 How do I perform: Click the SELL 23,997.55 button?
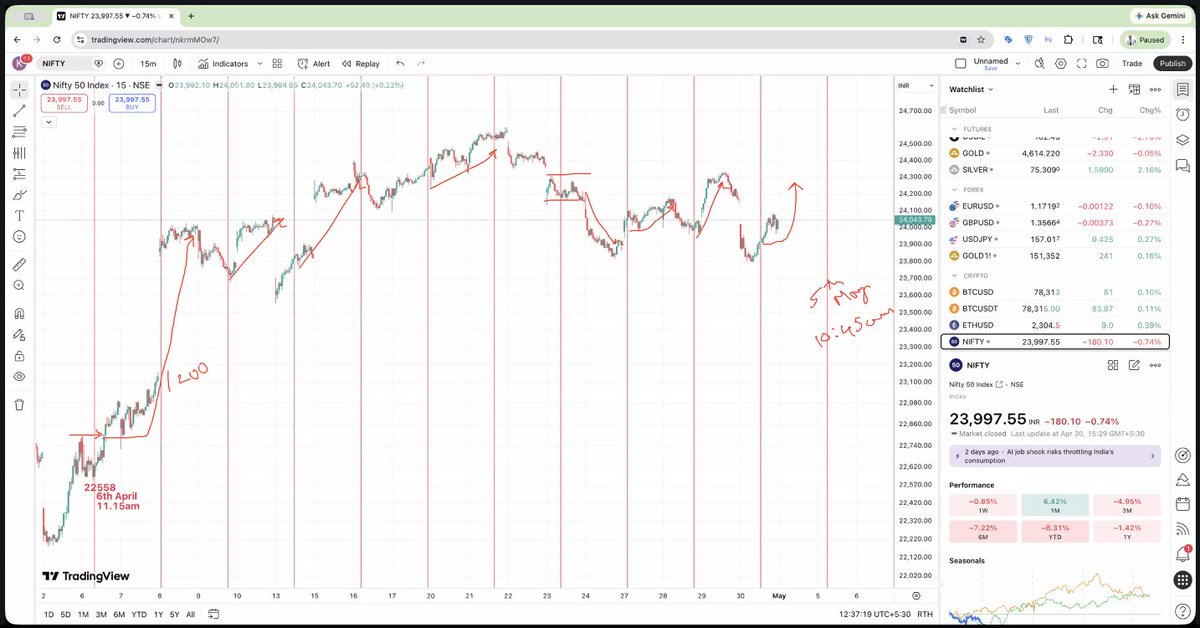point(64,102)
